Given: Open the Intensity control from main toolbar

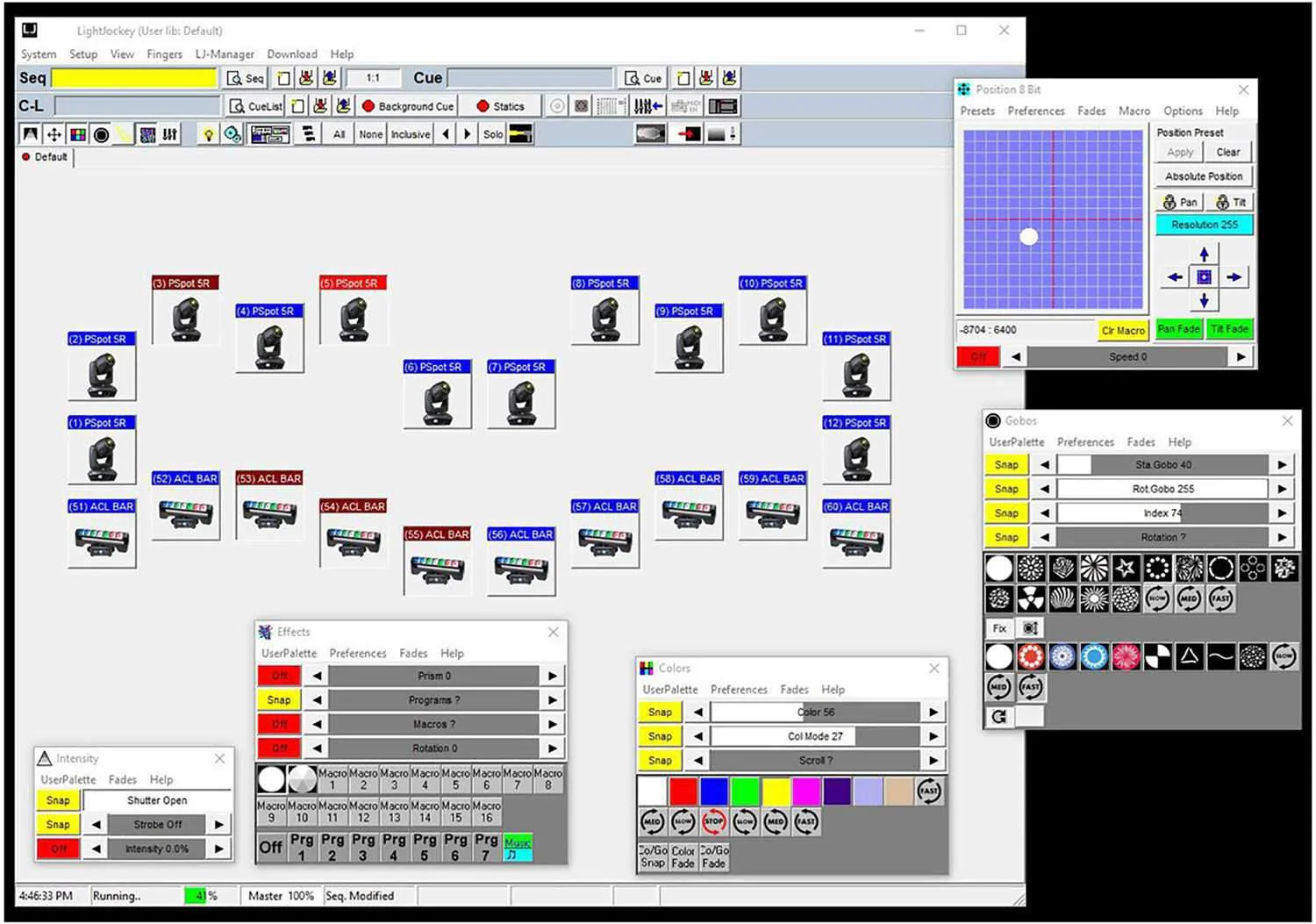Looking at the screenshot, I should (x=31, y=134).
